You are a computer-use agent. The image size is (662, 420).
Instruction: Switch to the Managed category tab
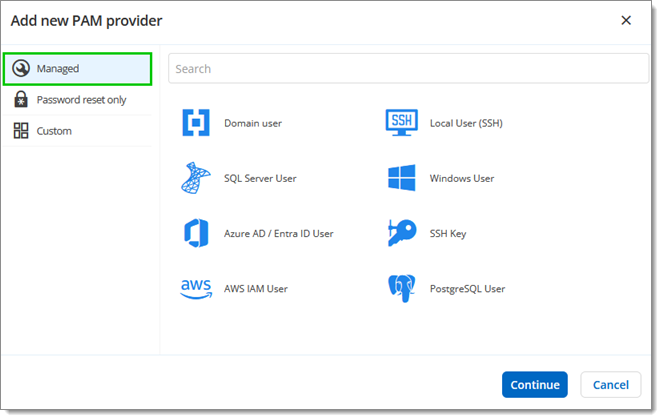78,69
